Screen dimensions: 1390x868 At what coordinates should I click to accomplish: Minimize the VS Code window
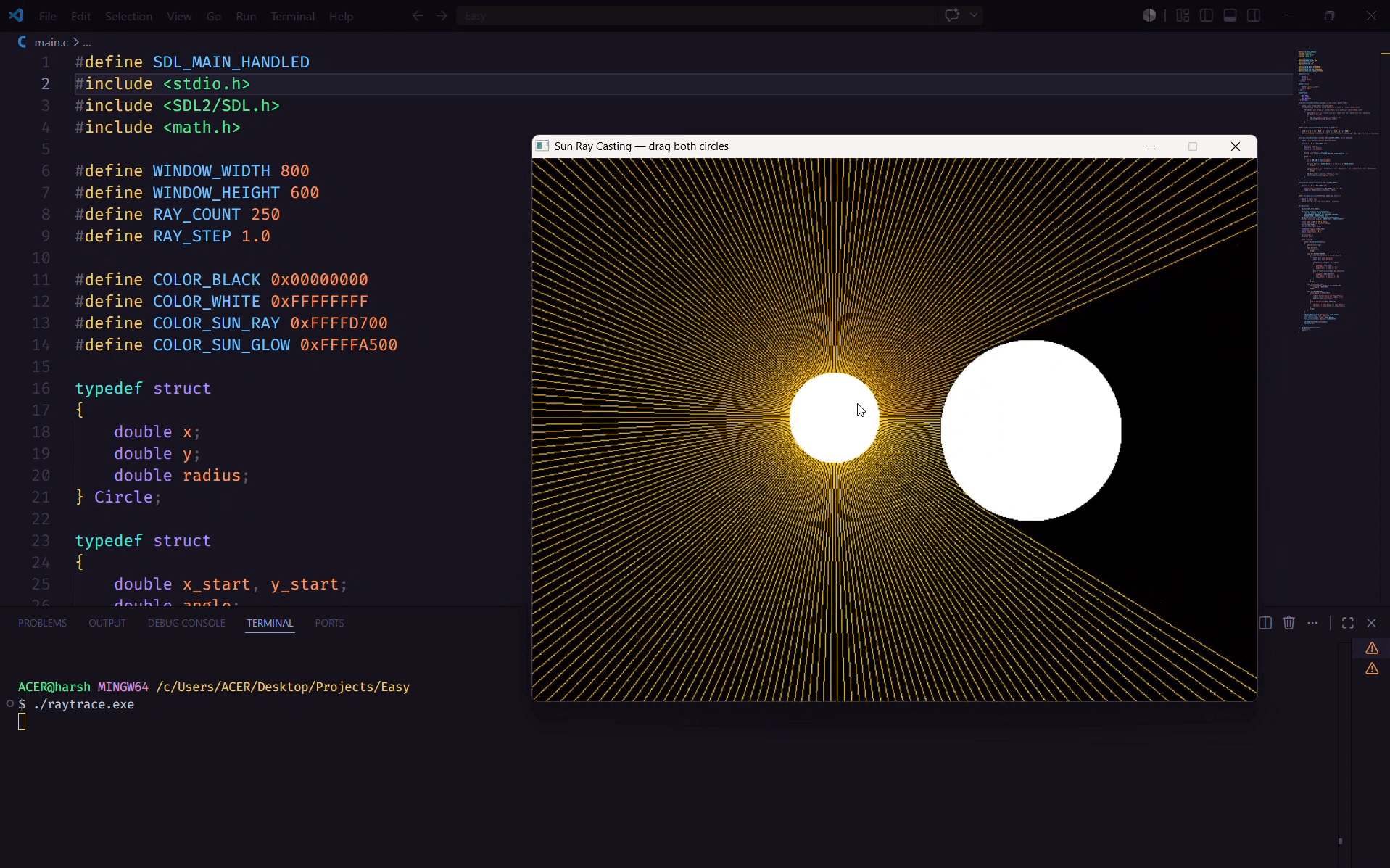click(x=1288, y=15)
